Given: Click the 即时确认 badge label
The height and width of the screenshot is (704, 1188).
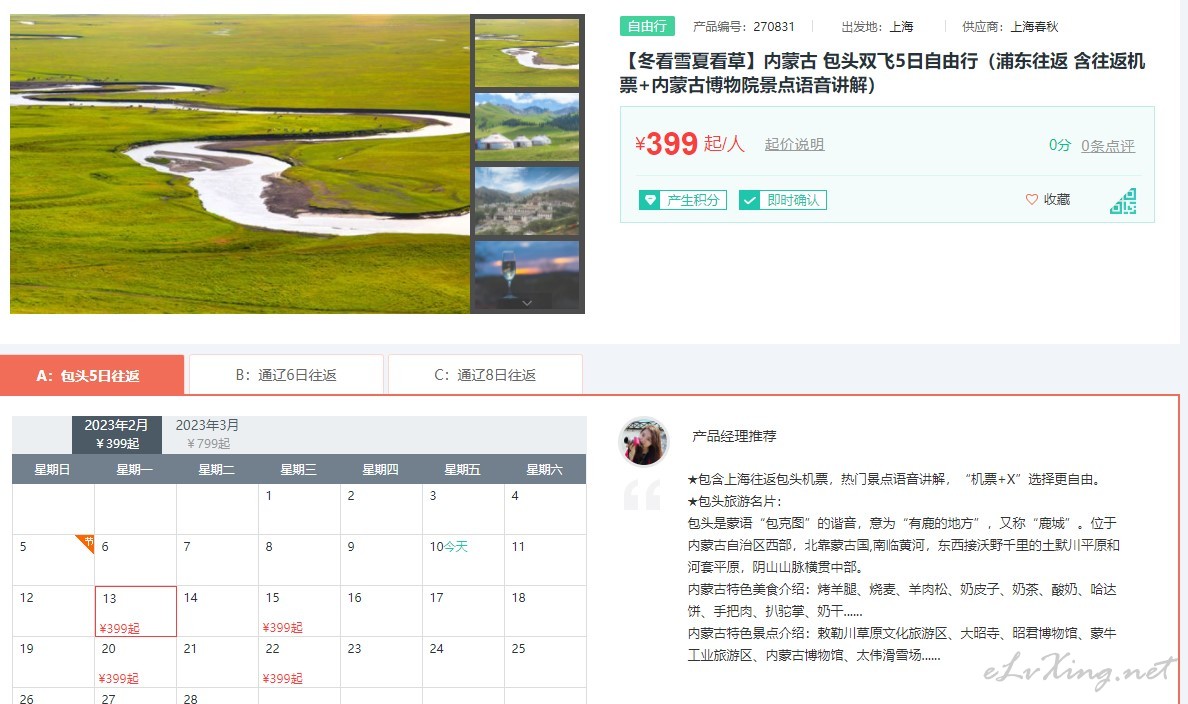Looking at the screenshot, I should pos(793,200).
